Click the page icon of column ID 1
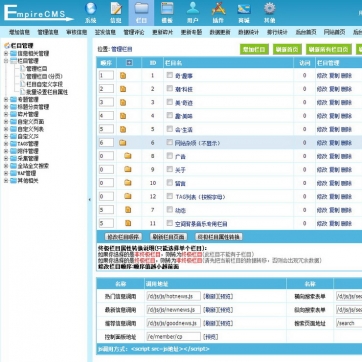Viewport: 362px width, 362px height. pyautogui.click(x=123, y=76)
